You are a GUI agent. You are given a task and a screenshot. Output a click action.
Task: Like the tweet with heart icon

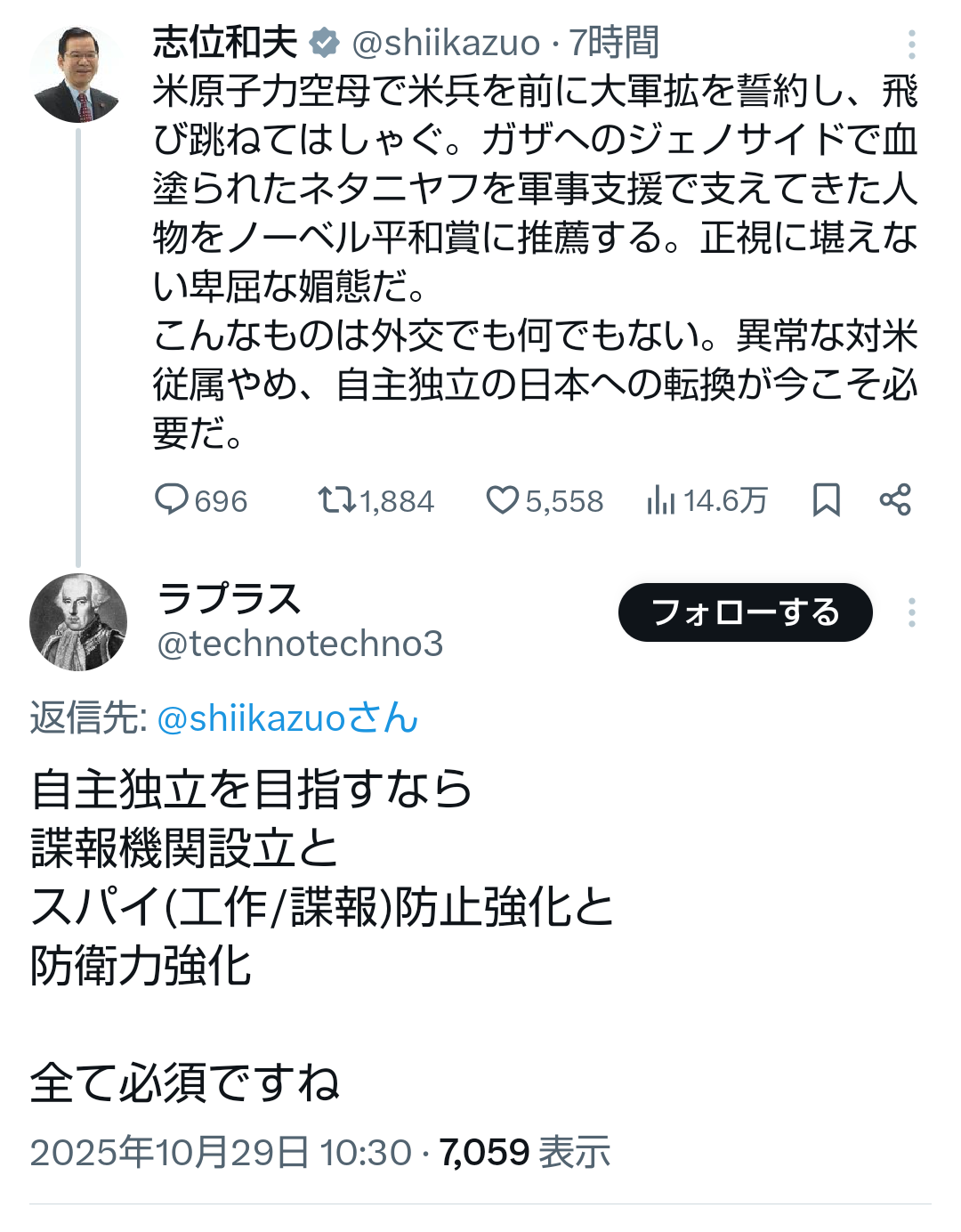point(502,499)
